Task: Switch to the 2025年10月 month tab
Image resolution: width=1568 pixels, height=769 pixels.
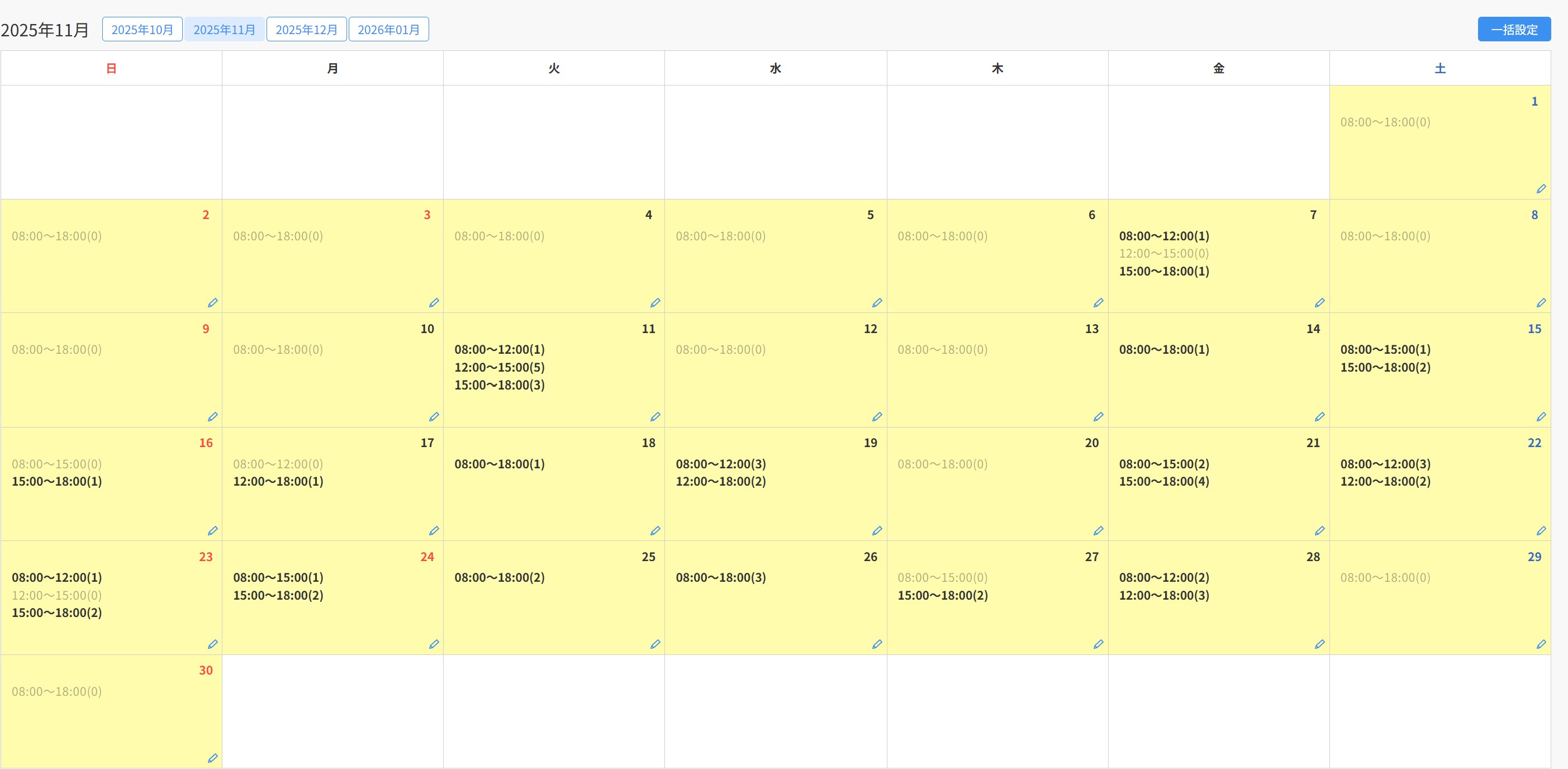Action: click(142, 29)
